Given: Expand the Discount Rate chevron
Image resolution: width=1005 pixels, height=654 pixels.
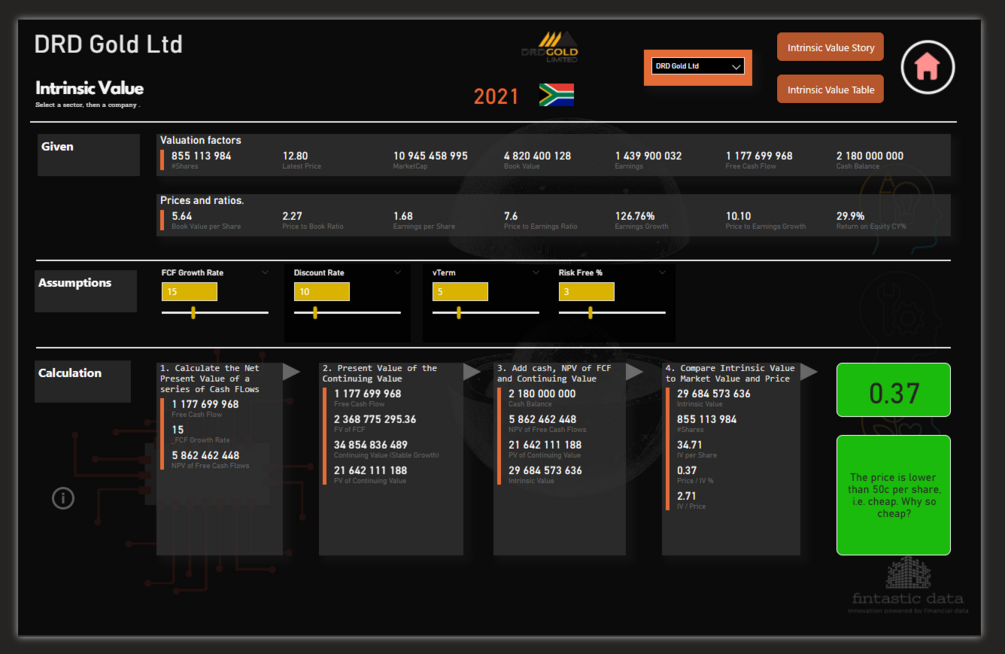Looking at the screenshot, I should click(397, 272).
